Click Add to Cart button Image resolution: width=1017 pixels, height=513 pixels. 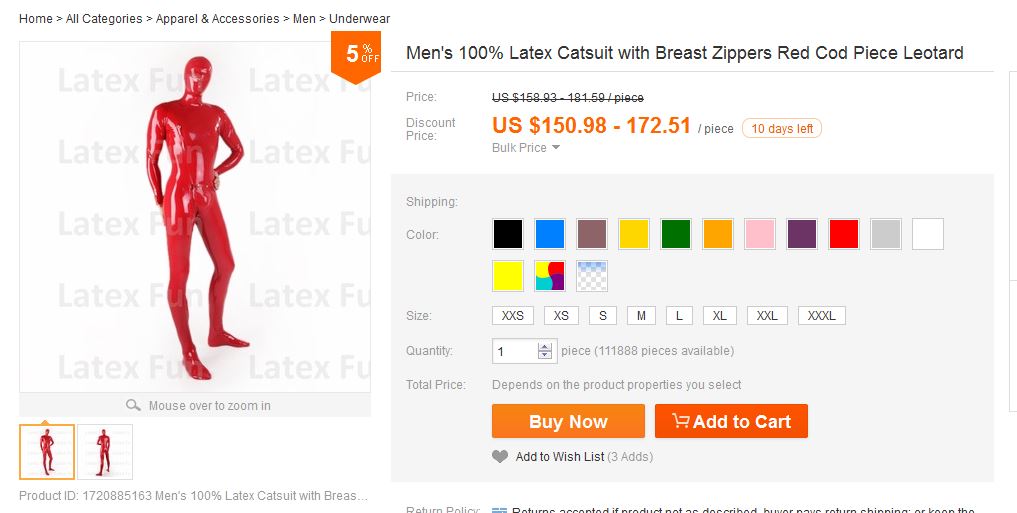tap(731, 421)
